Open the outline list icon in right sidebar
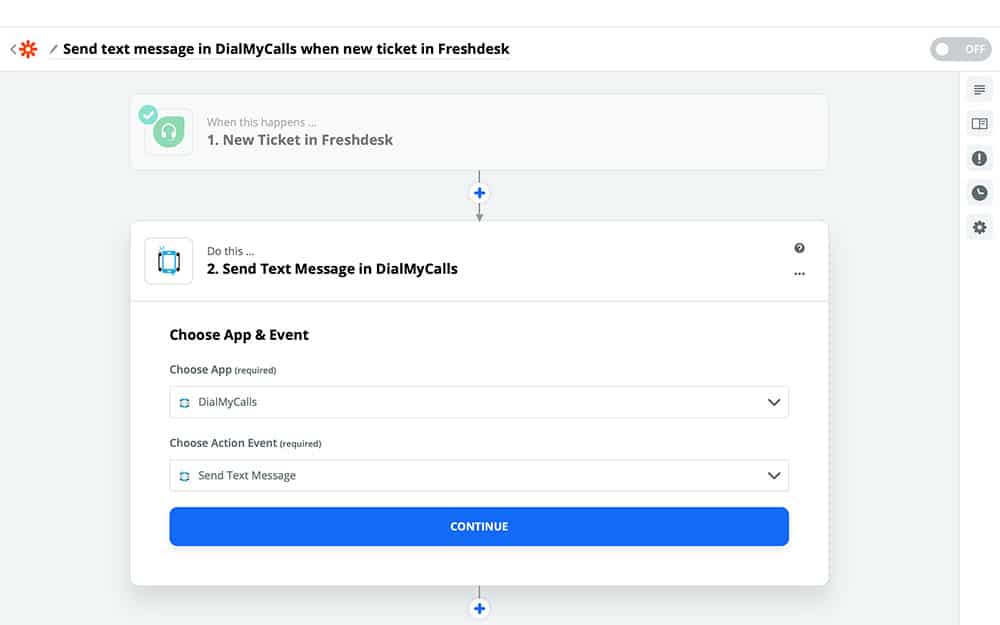 pyautogui.click(x=979, y=90)
